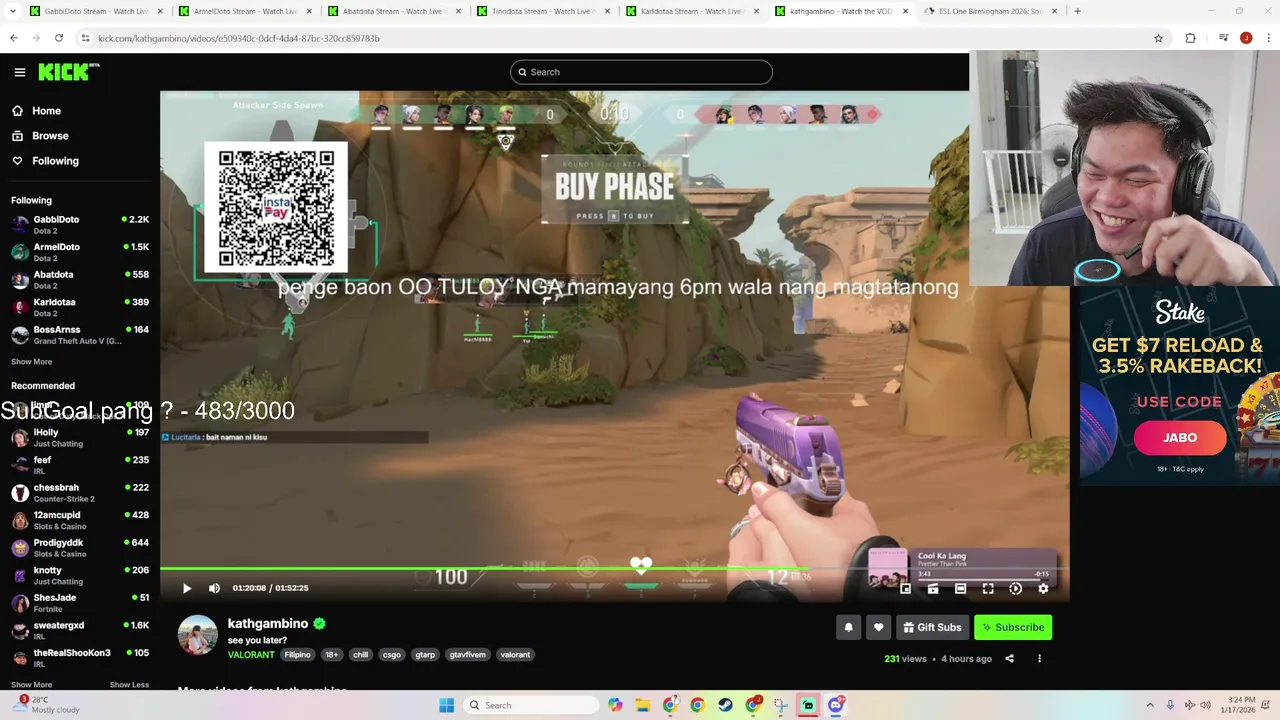Mute the video using the speaker icon
The width and height of the screenshot is (1280, 720).
pos(214,588)
